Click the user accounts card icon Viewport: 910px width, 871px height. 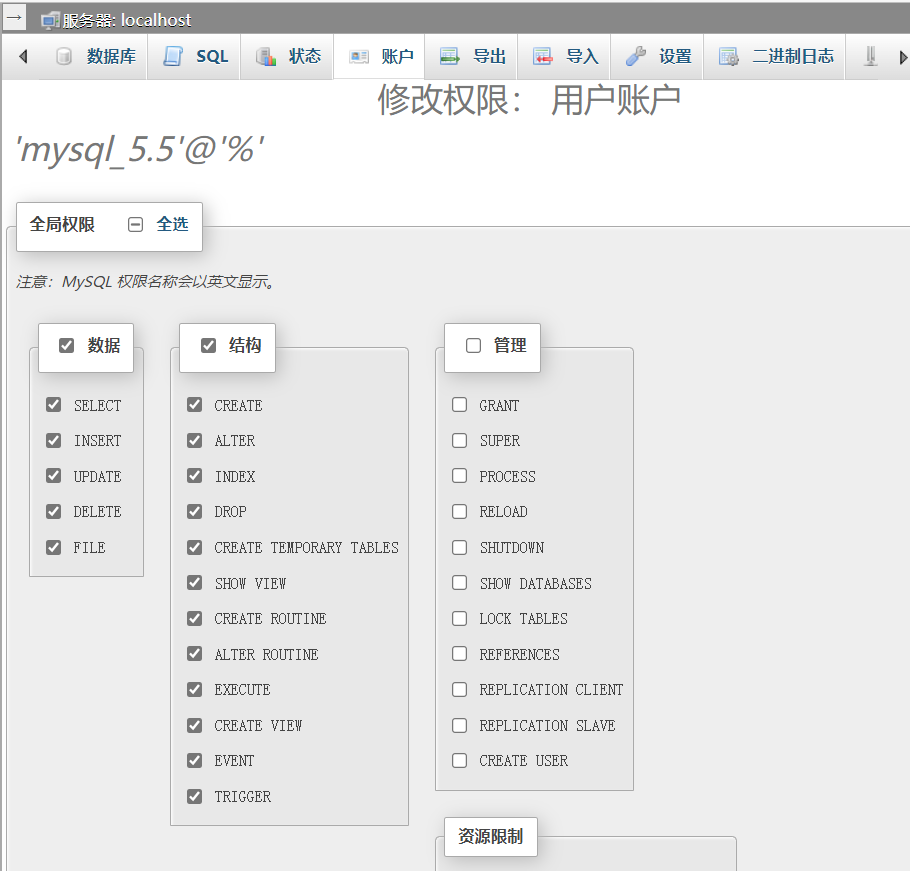click(358, 57)
